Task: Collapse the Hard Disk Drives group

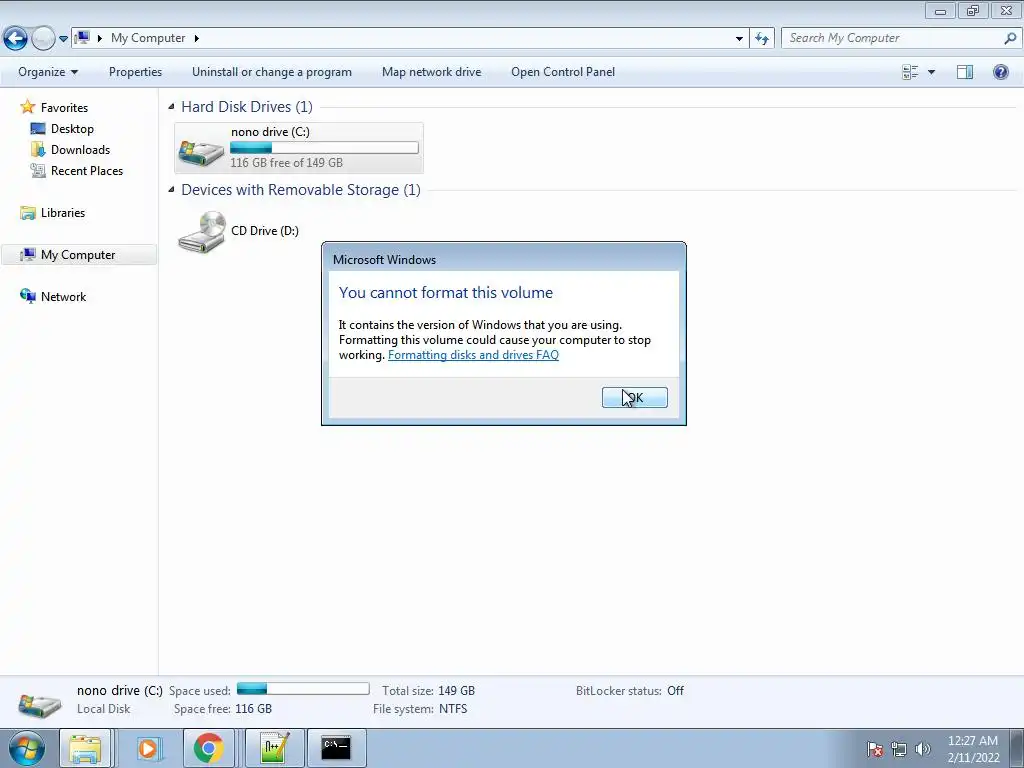Action: [x=171, y=106]
